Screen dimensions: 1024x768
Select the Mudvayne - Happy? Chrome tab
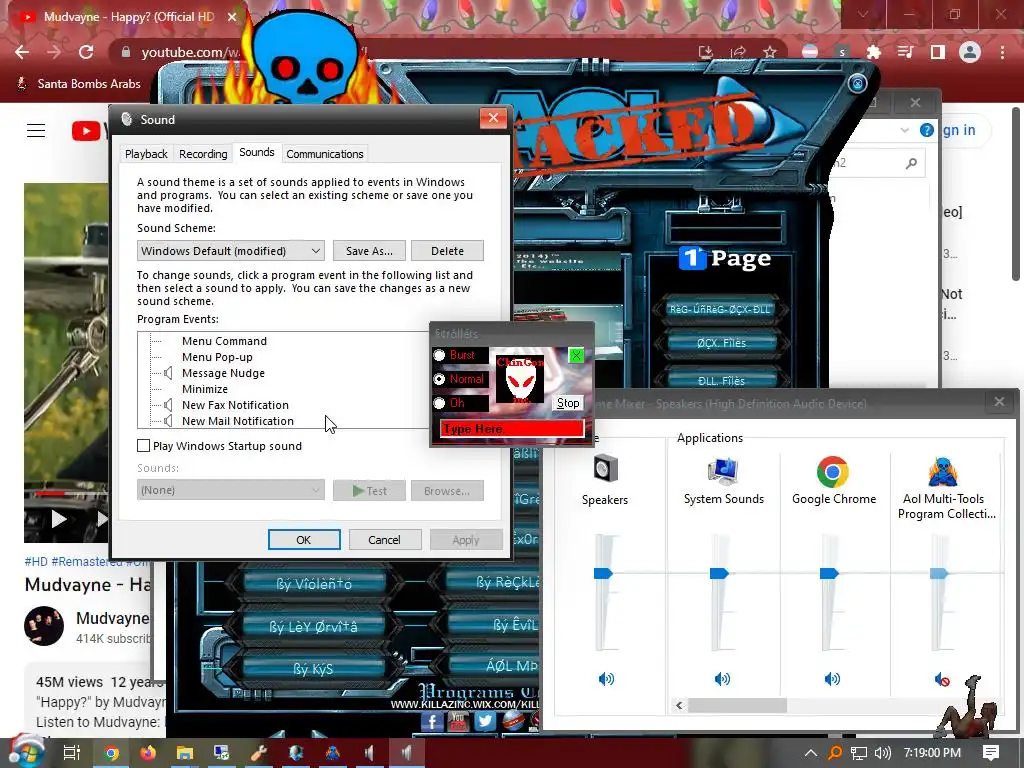click(x=127, y=16)
